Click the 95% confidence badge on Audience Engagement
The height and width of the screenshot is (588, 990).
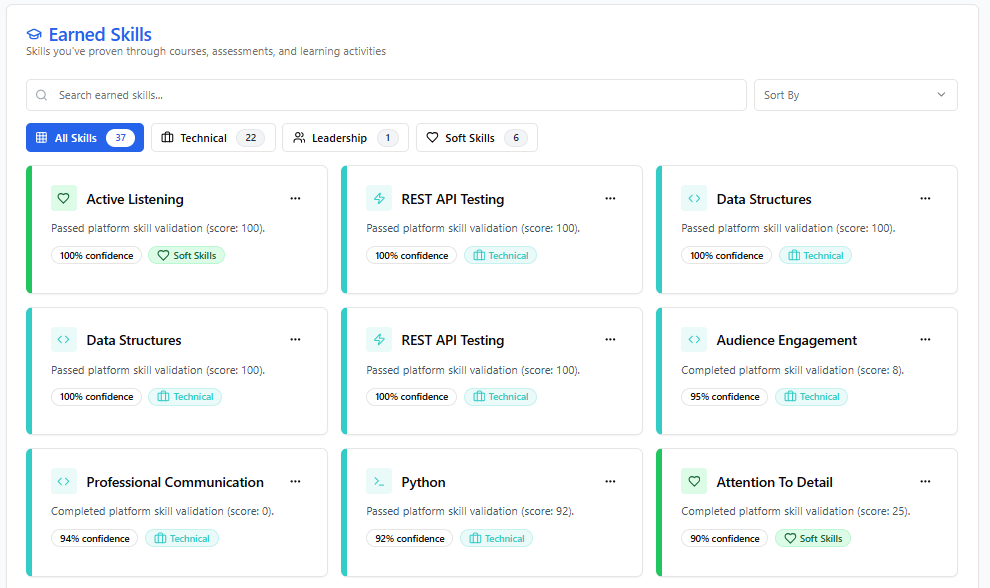pos(725,397)
